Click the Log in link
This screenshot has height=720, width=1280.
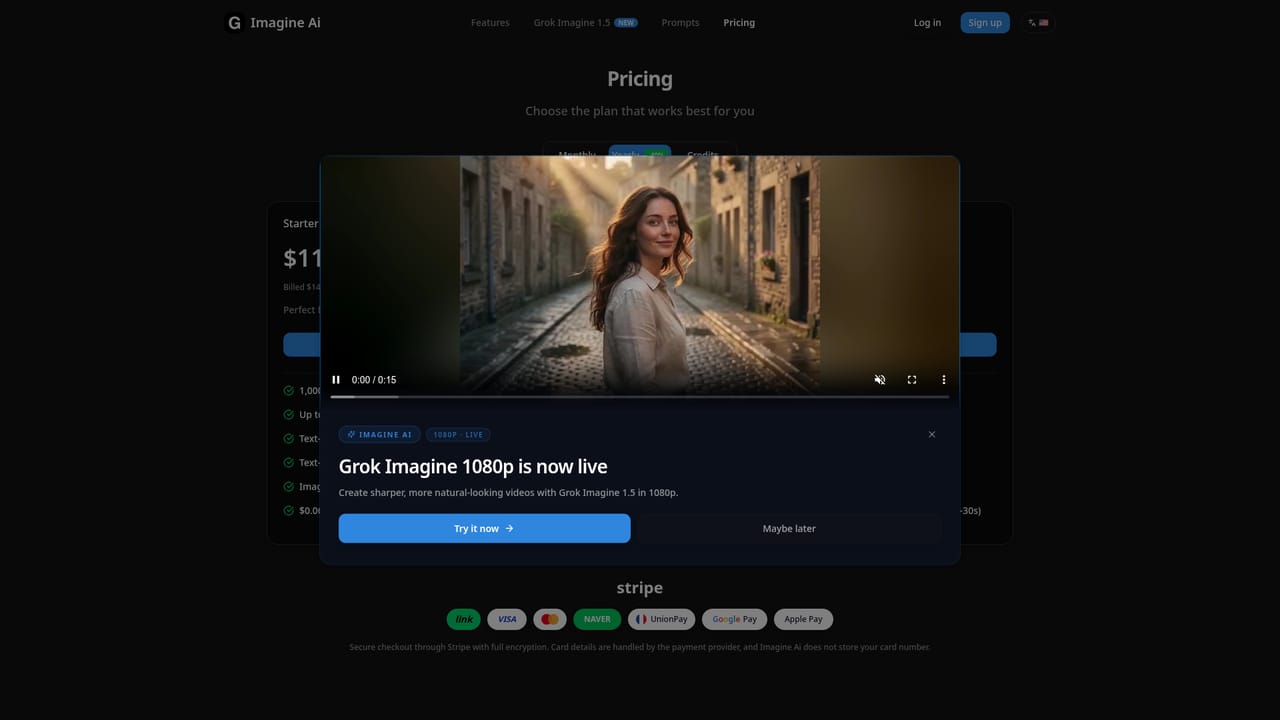tap(927, 22)
